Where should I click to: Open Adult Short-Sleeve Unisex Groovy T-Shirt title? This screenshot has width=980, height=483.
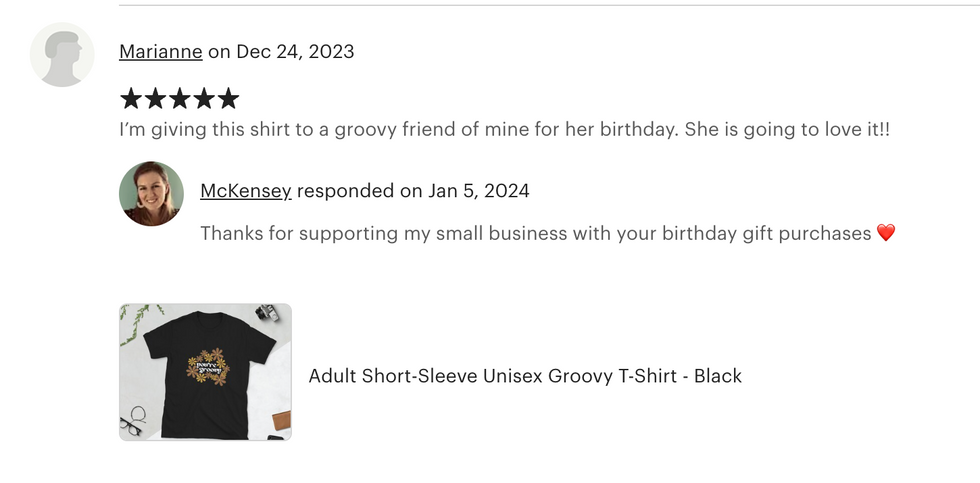(x=525, y=376)
